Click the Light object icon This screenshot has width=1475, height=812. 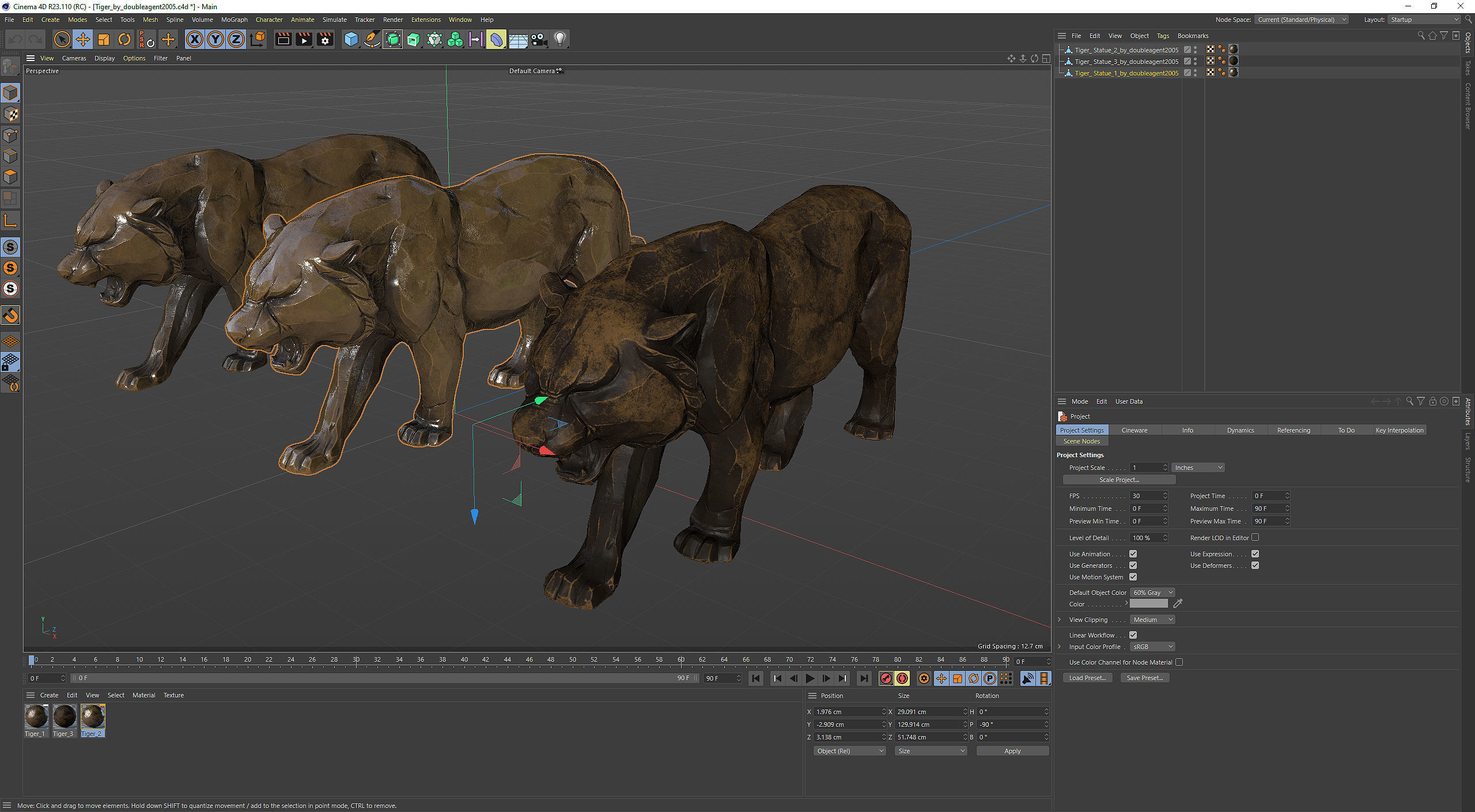(559, 39)
